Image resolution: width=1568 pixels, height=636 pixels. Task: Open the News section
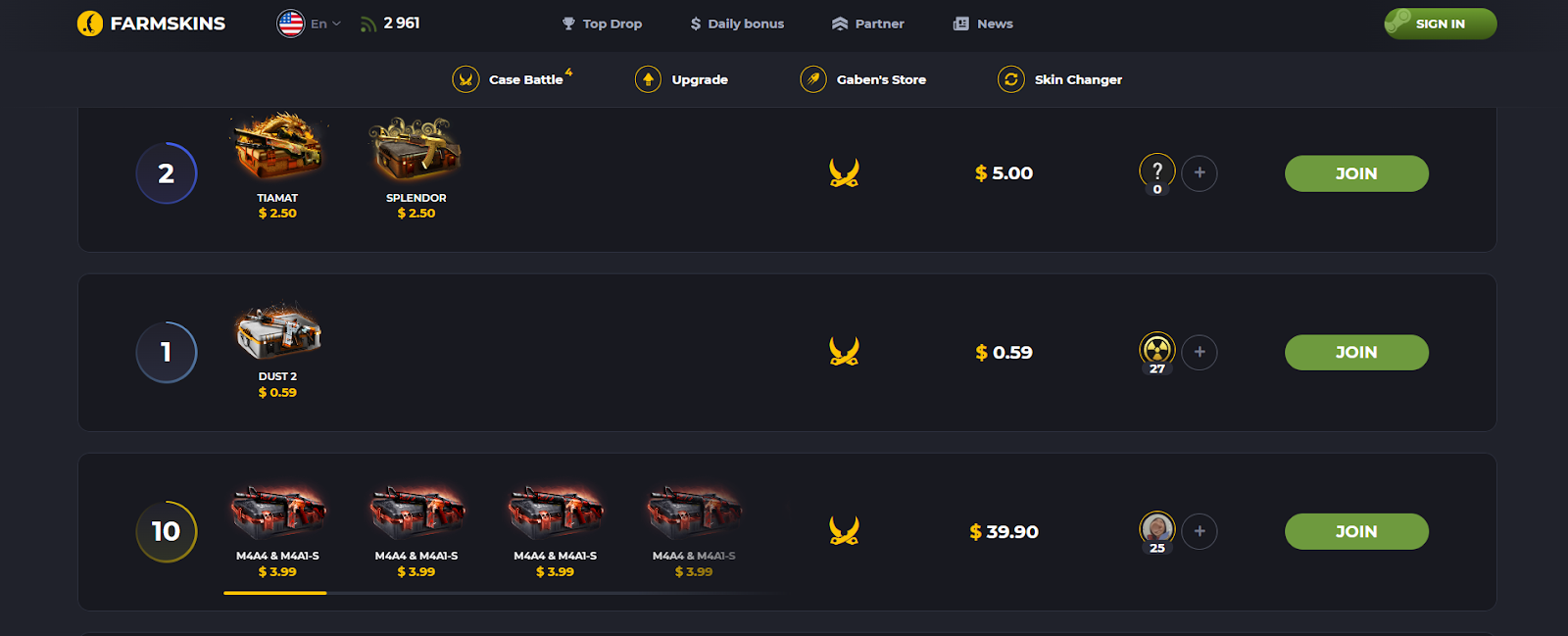pyautogui.click(x=983, y=24)
